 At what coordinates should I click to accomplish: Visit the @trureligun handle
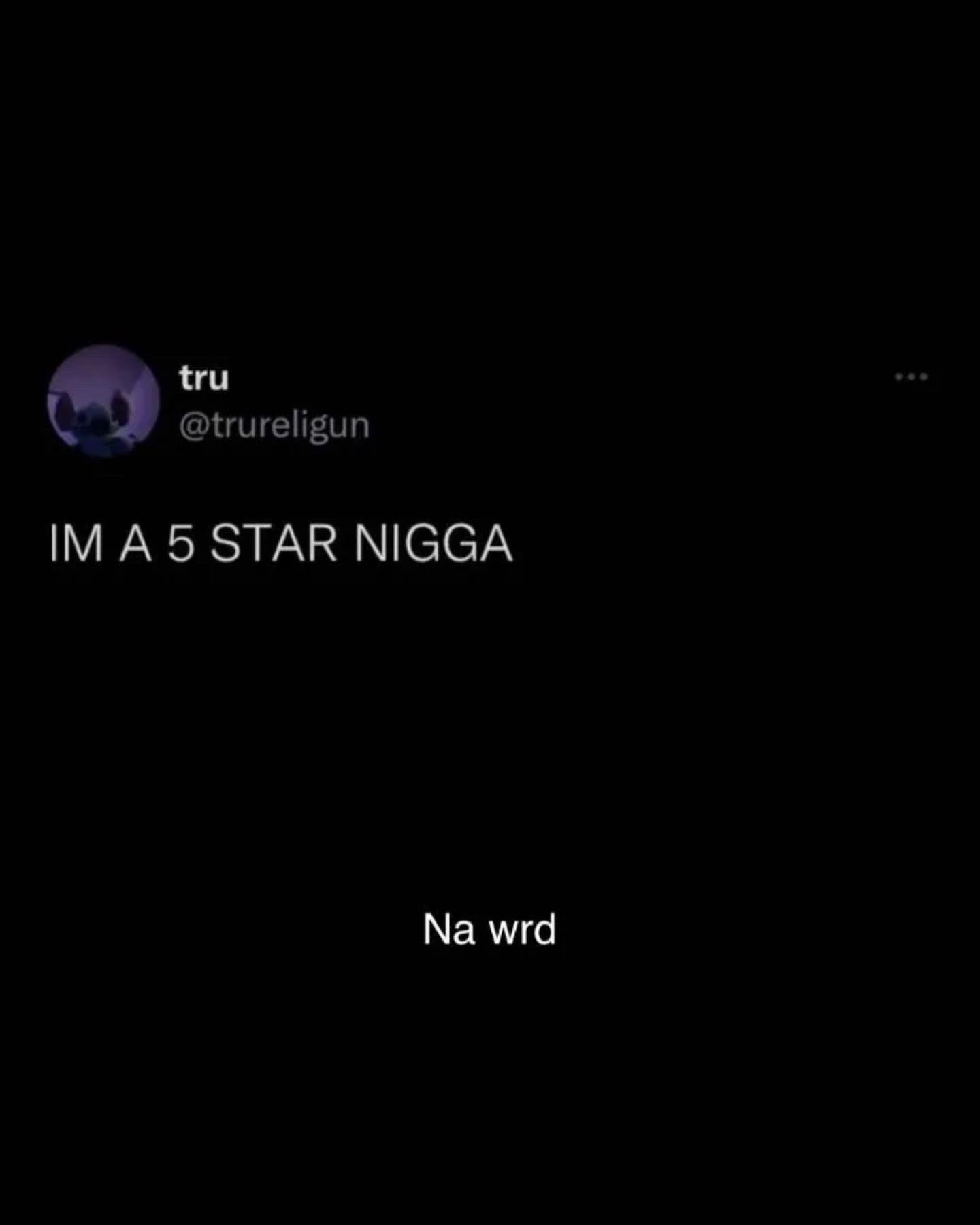[274, 426]
